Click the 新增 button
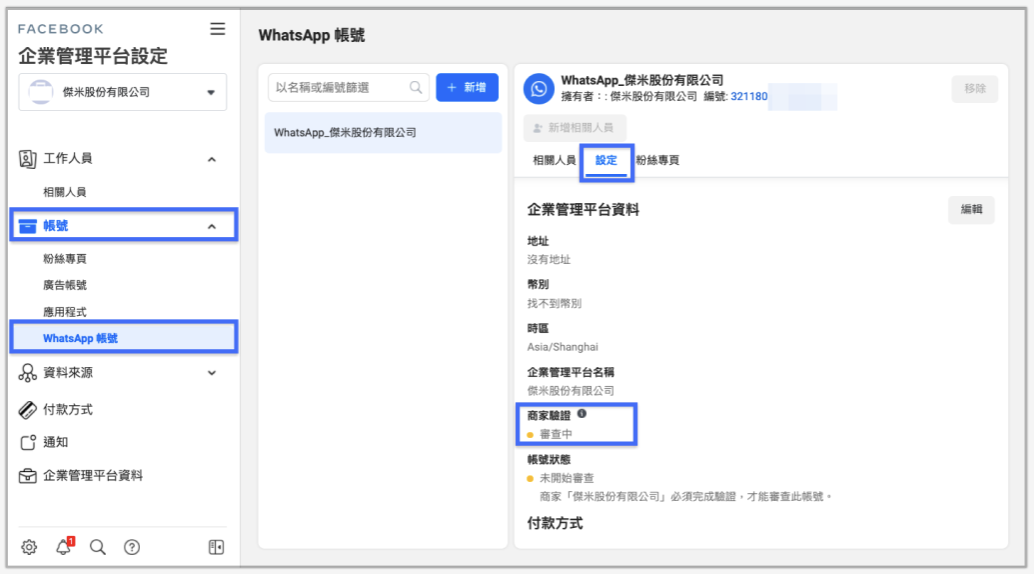The image size is (1034, 574). (x=467, y=87)
